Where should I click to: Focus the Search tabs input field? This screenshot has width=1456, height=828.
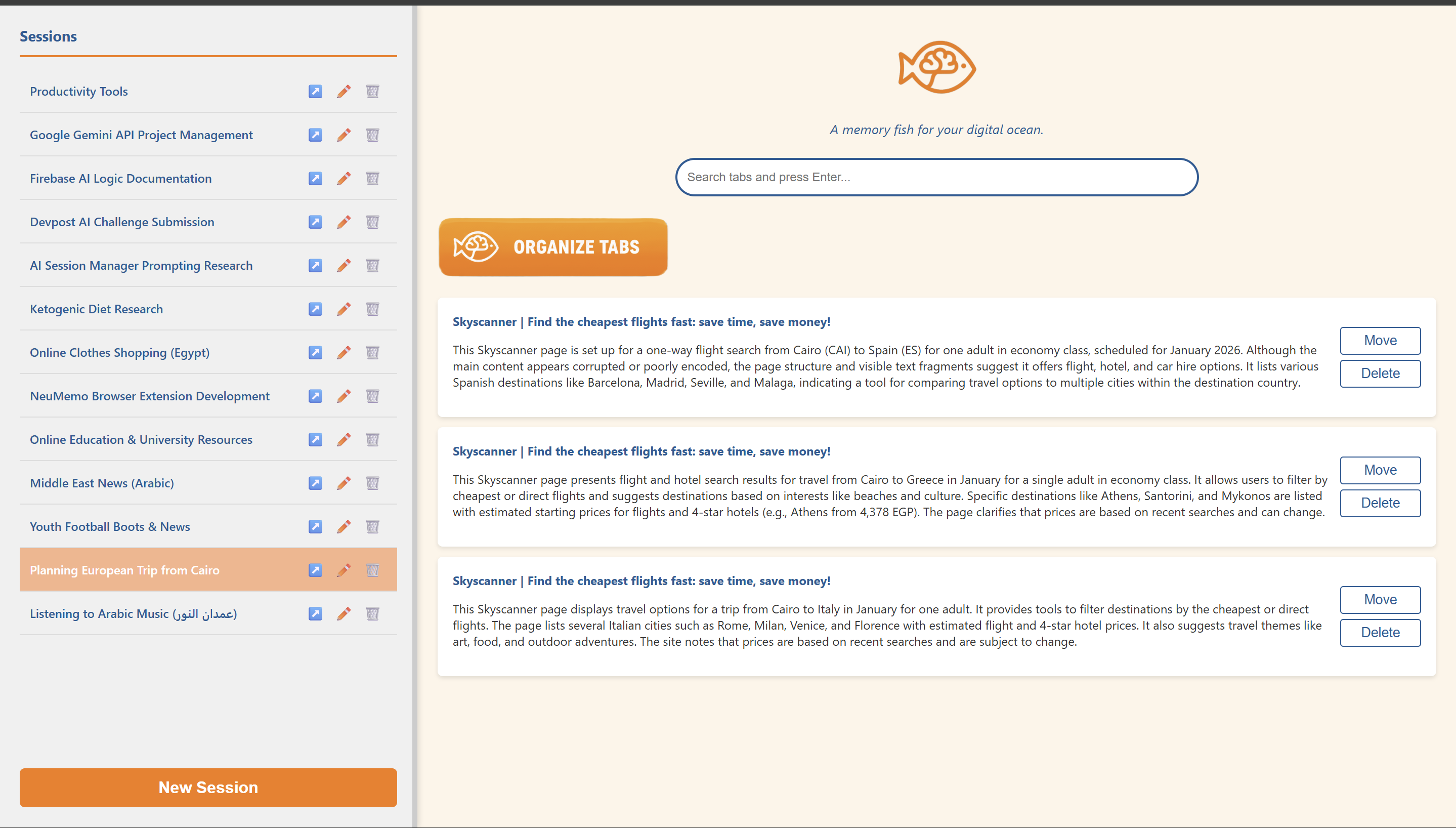click(936, 177)
